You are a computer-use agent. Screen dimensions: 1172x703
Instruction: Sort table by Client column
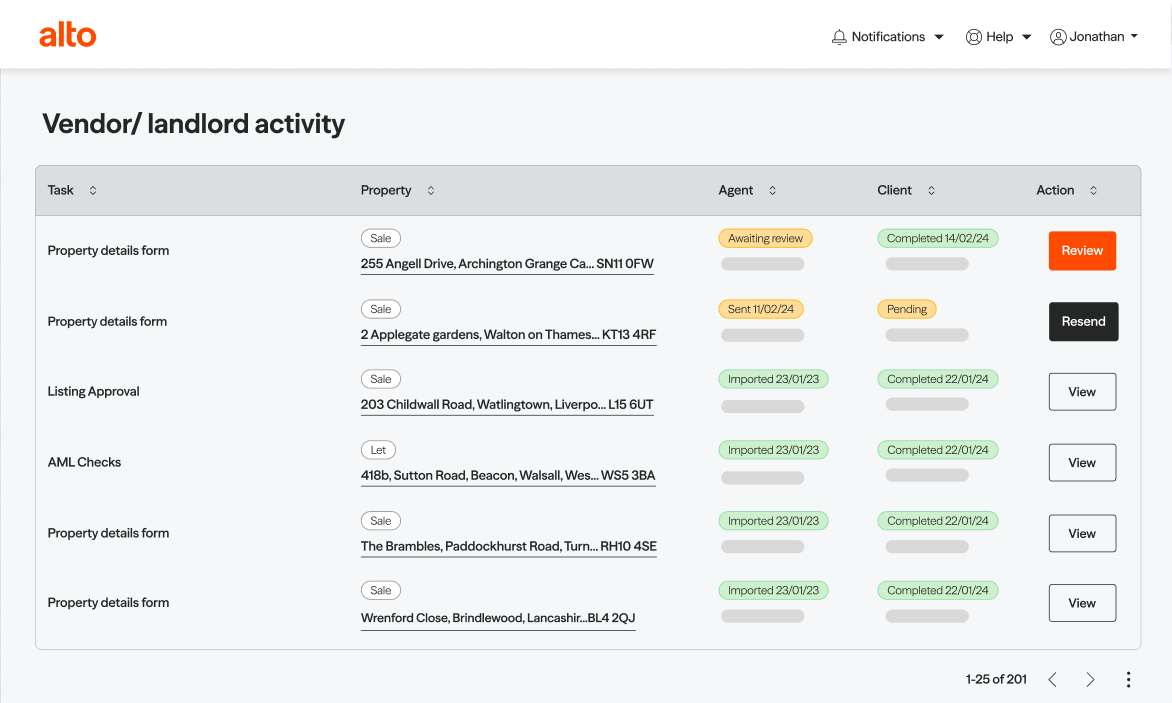tap(931, 190)
